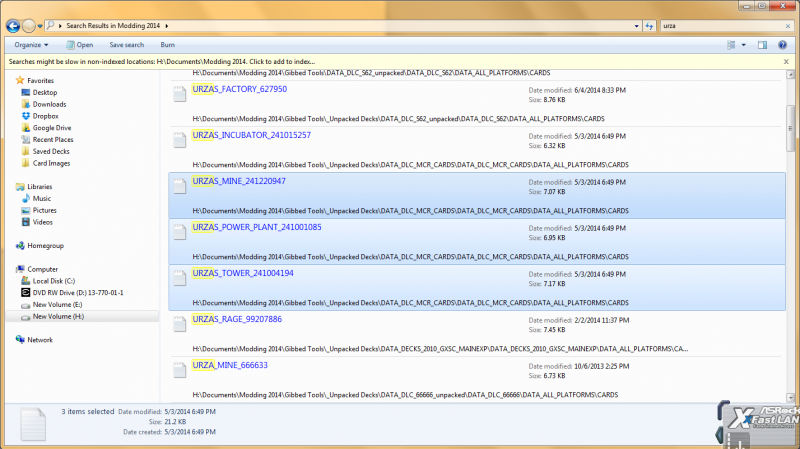Select Computer in the navigation pane

42,269
